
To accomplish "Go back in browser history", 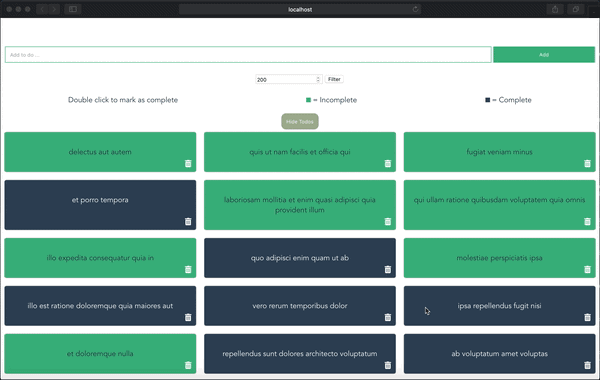I will click(42, 9).
